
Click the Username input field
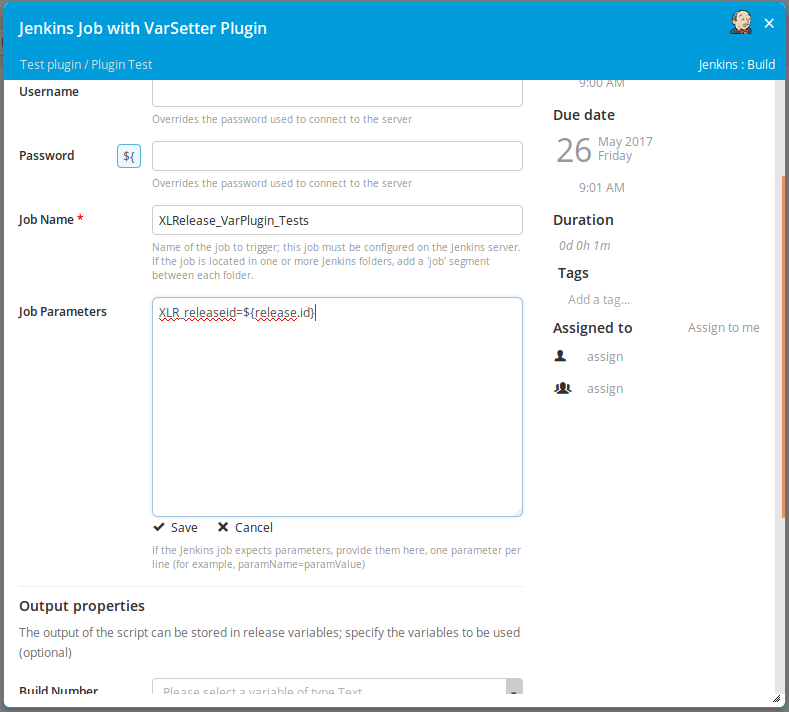(337, 93)
